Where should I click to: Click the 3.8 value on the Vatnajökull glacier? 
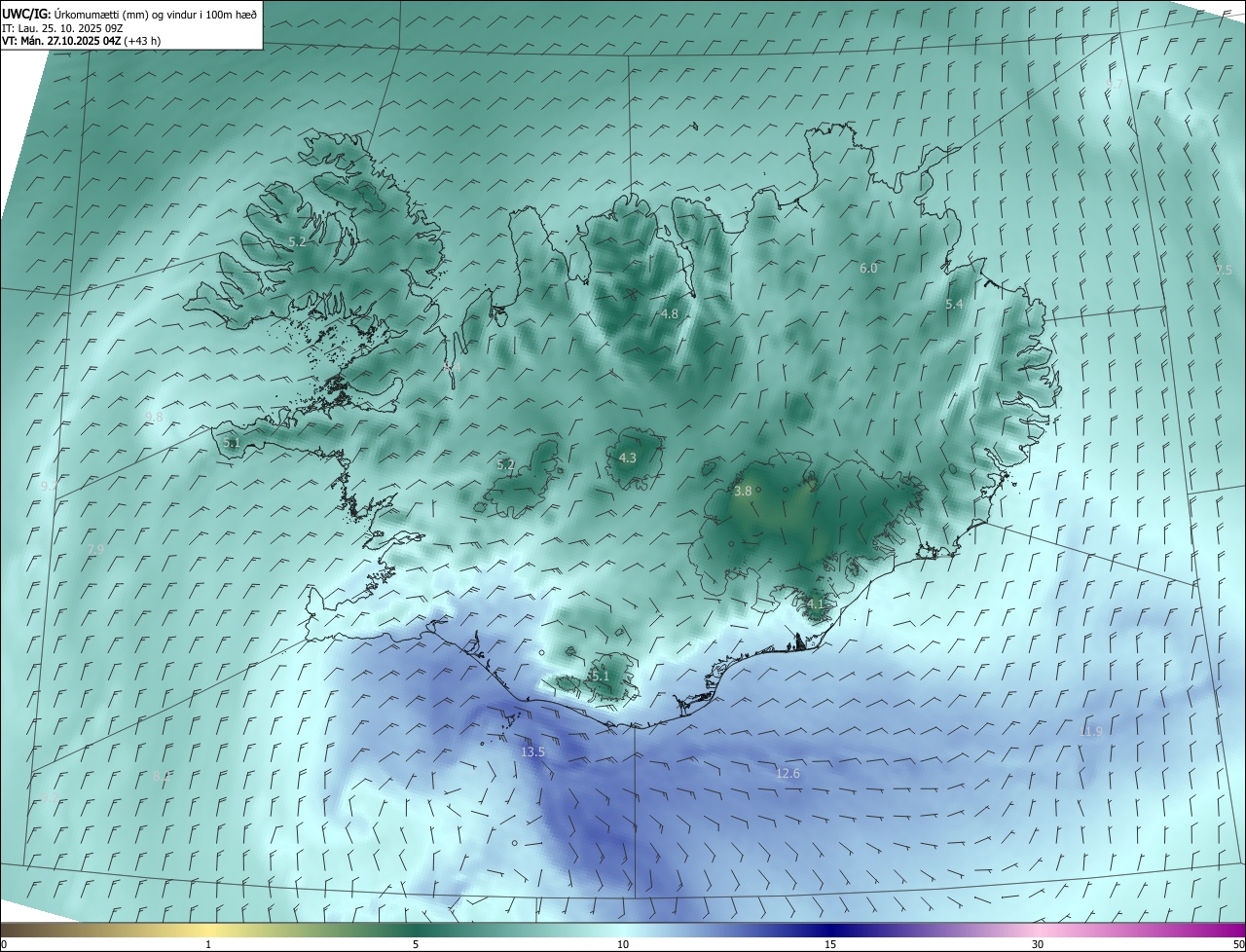point(743,492)
